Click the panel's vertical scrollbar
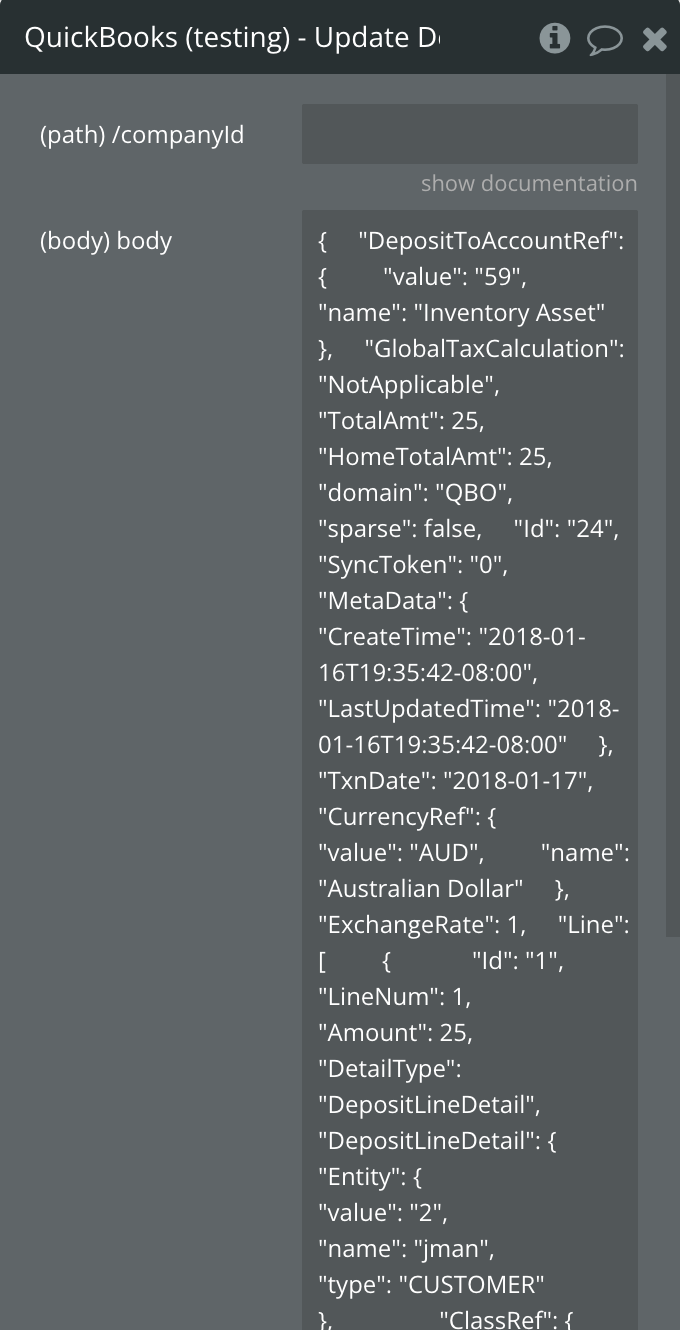This screenshot has height=1330, width=680. [673, 500]
